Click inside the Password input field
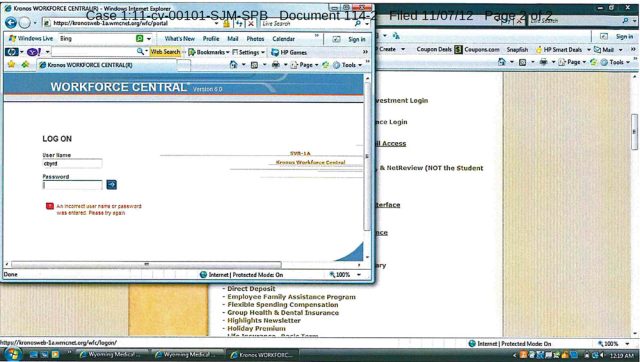The image size is (640, 362). pyautogui.click(x=72, y=185)
